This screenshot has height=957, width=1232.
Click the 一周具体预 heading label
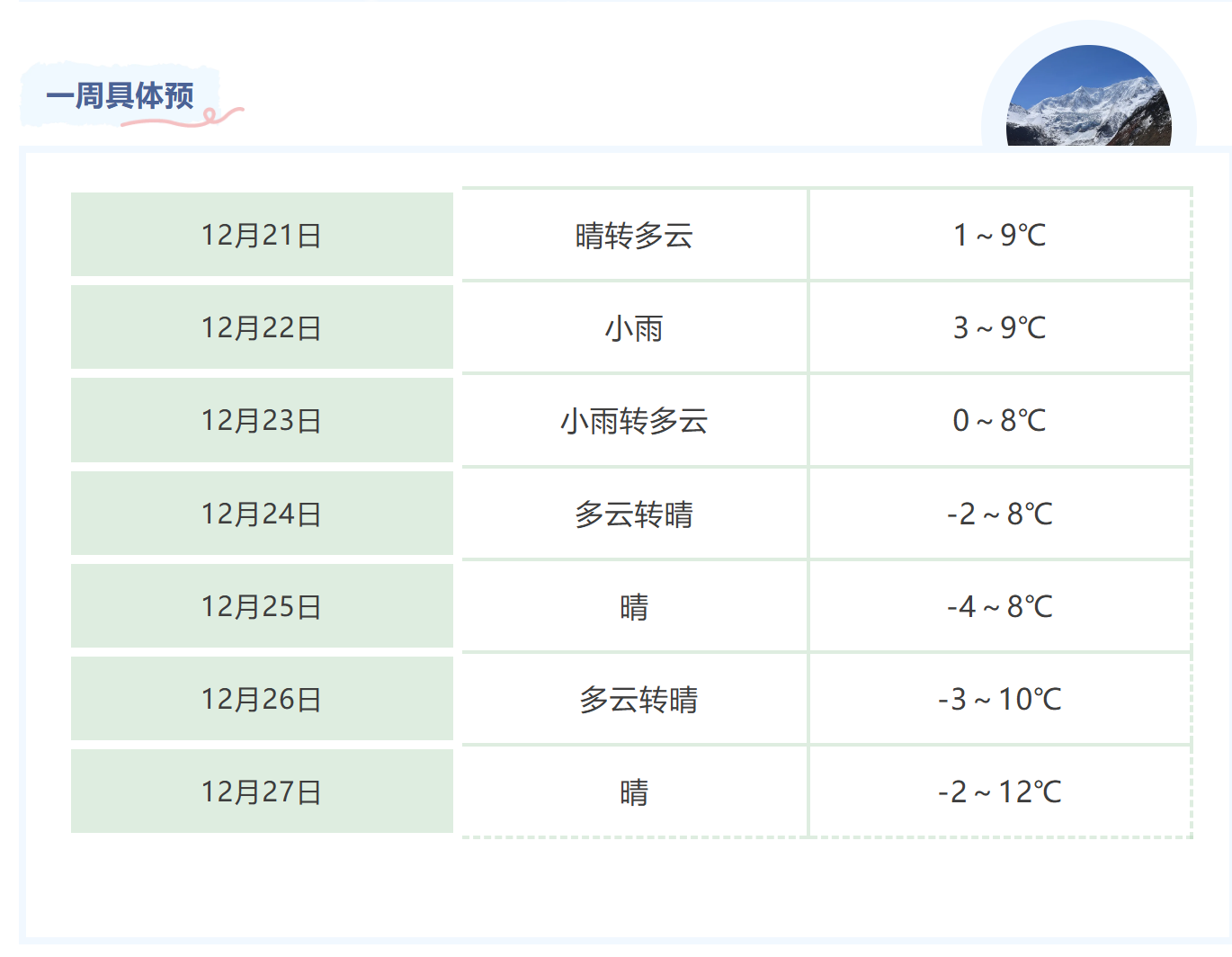click(121, 95)
